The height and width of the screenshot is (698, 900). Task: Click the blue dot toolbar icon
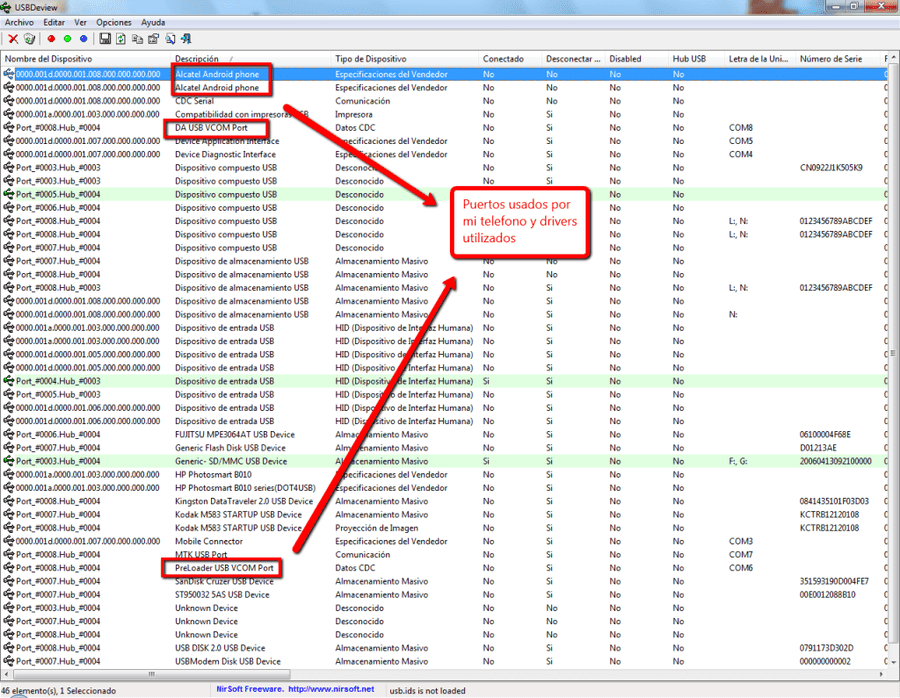point(83,39)
